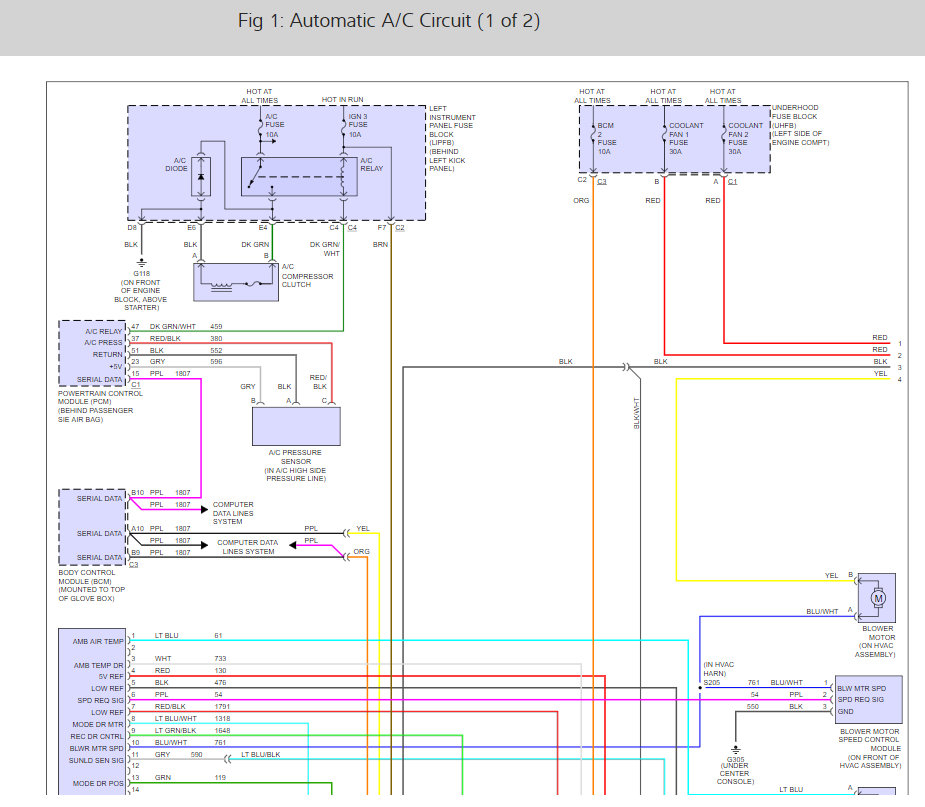Click the 'ORG' wire label under connector C3
The width and height of the screenshot is (925, 807).
581,201
